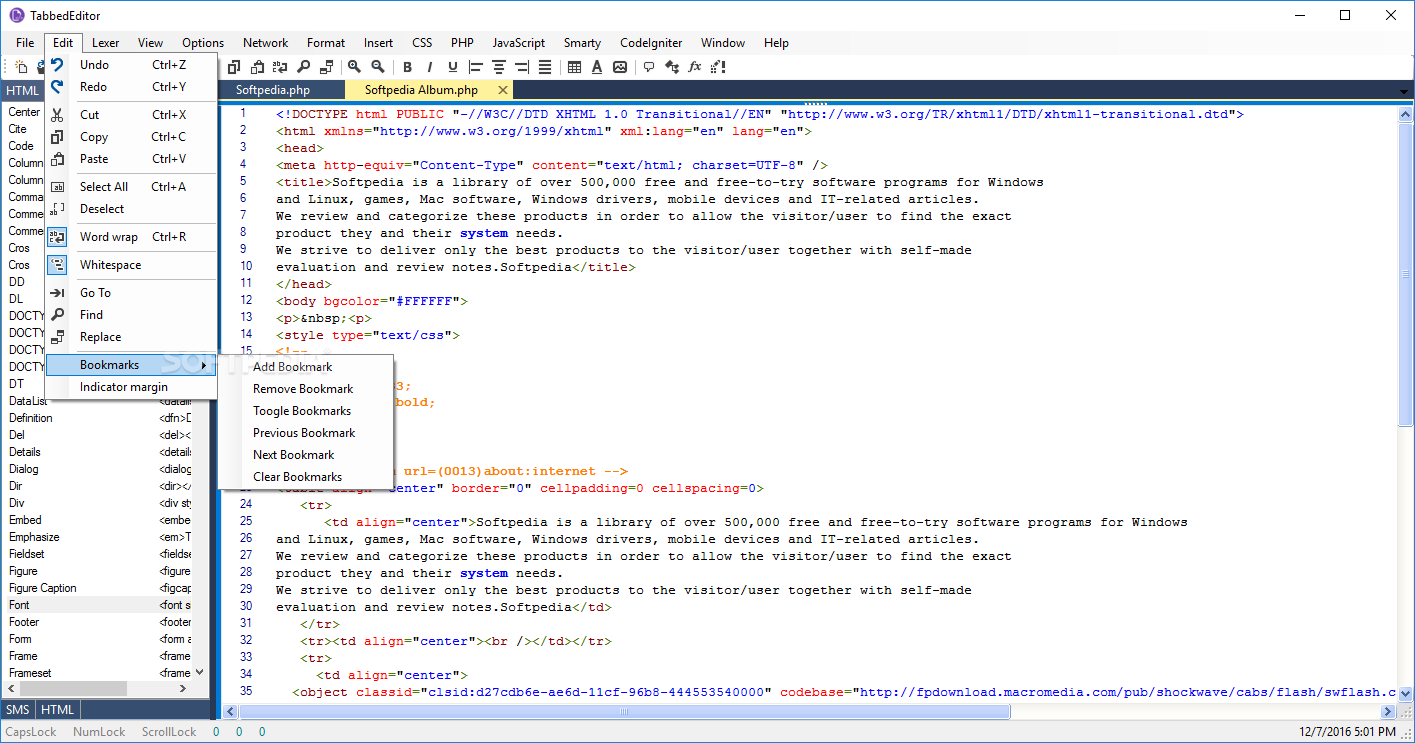Click the snippet list scroll-down arrow
The image size is (1415, 743).
[199, 673]
